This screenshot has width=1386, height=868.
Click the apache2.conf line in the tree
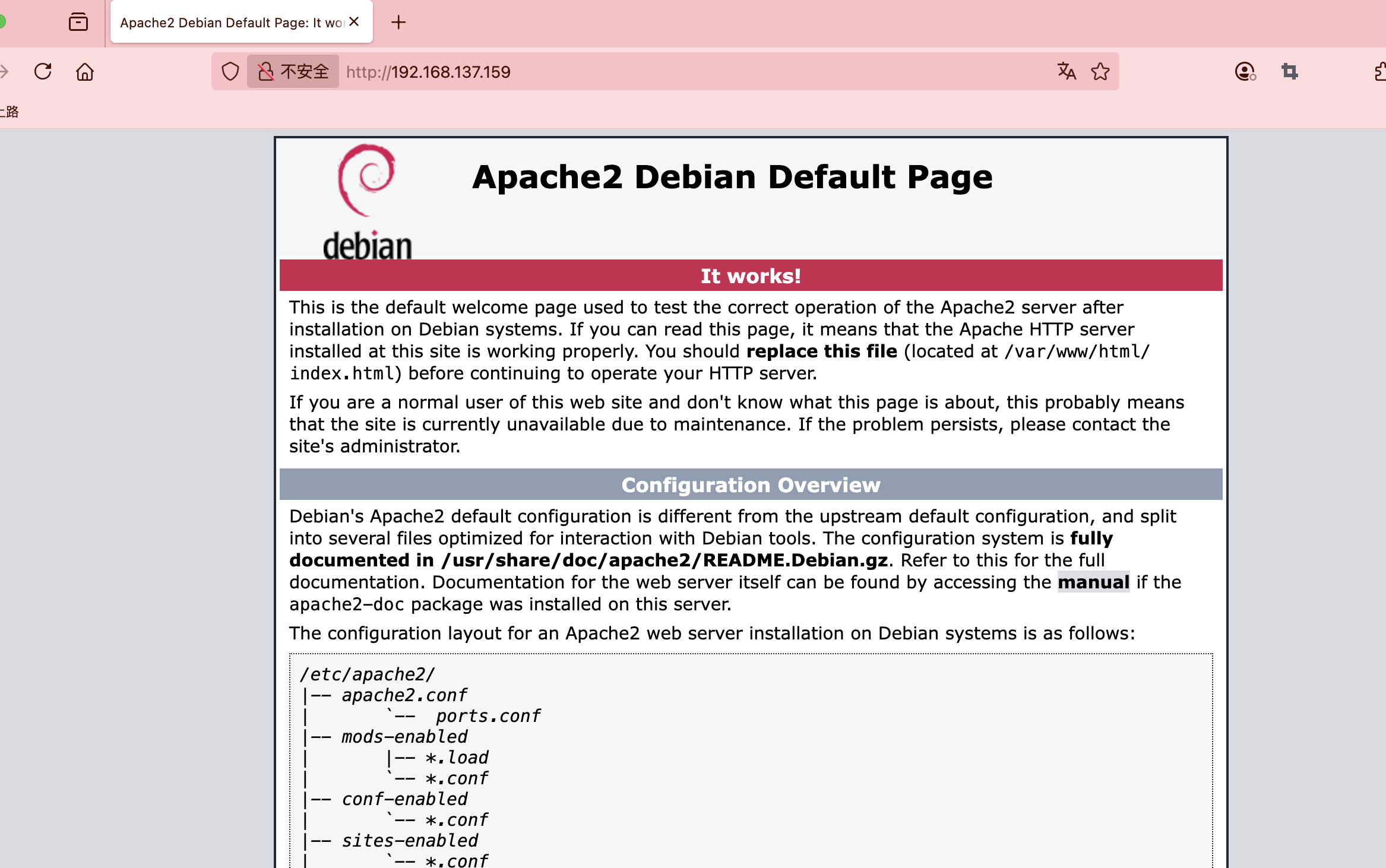click(x=404, y=695)
